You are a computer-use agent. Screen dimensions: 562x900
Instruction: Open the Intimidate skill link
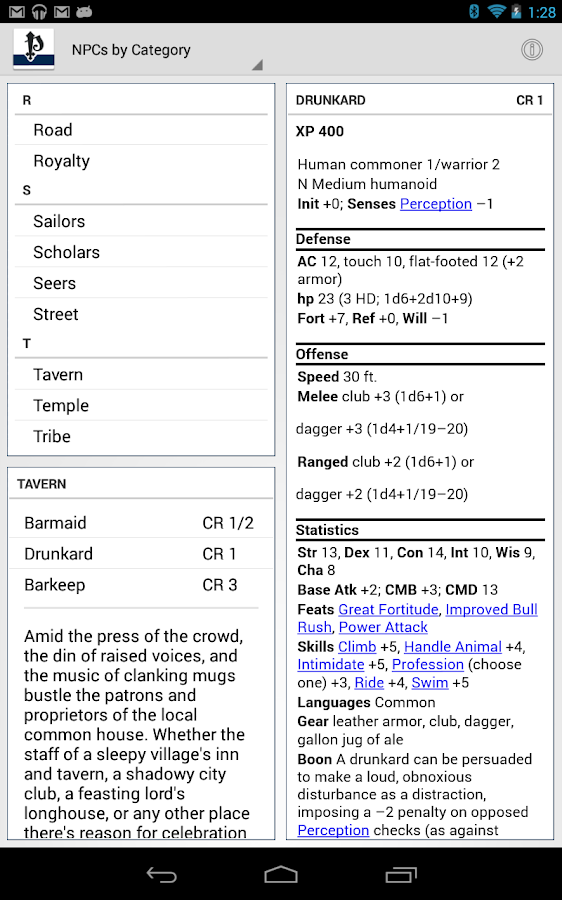tap(331, 664)
